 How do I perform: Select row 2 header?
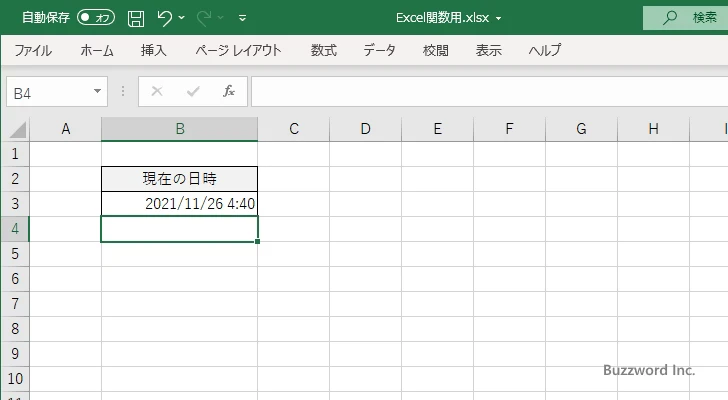pyautogui.click(x=15, y=179)
